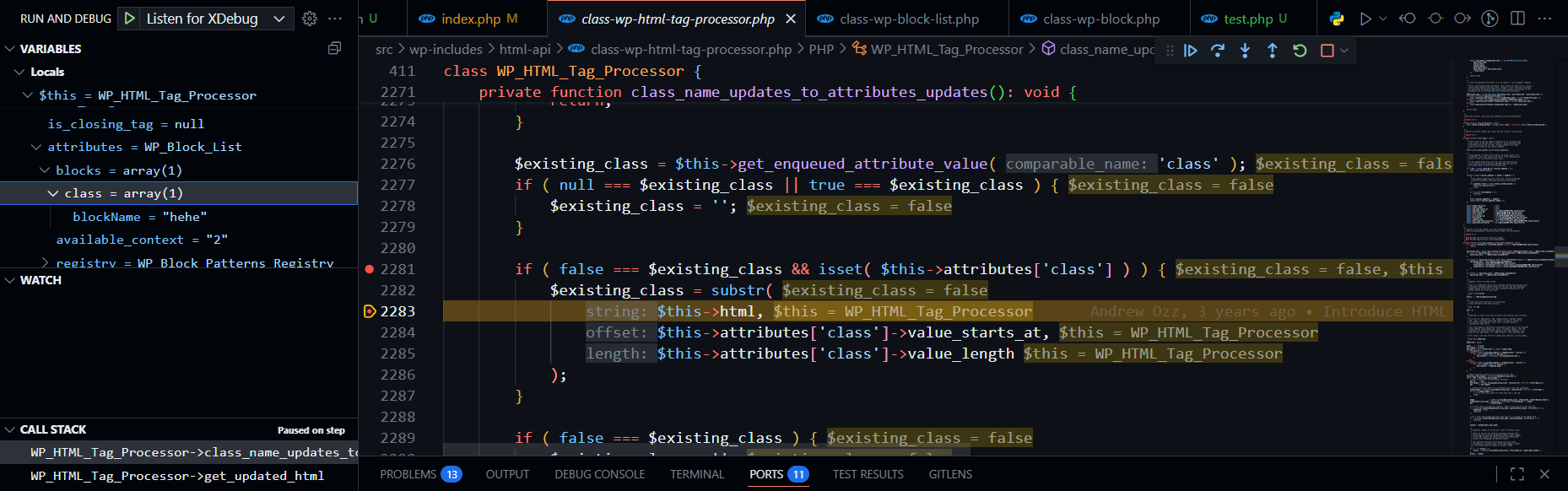Open the Listen for XDebug configuration dropdown
The height and width of the screenshot is (491, 1568).
pyautogui.click(x=278, y=19)
